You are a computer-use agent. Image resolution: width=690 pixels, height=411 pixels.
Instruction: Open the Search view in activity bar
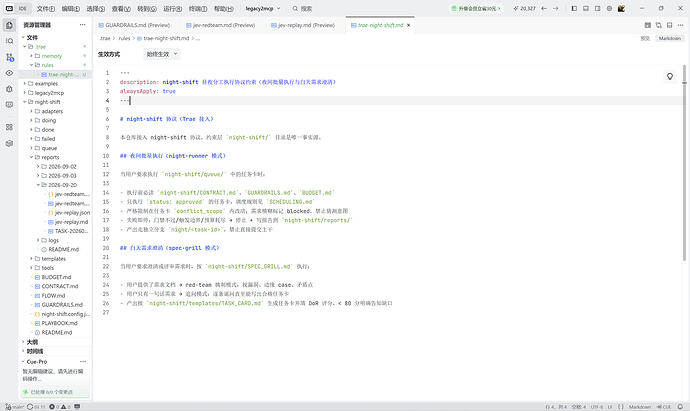click(9, 41)
